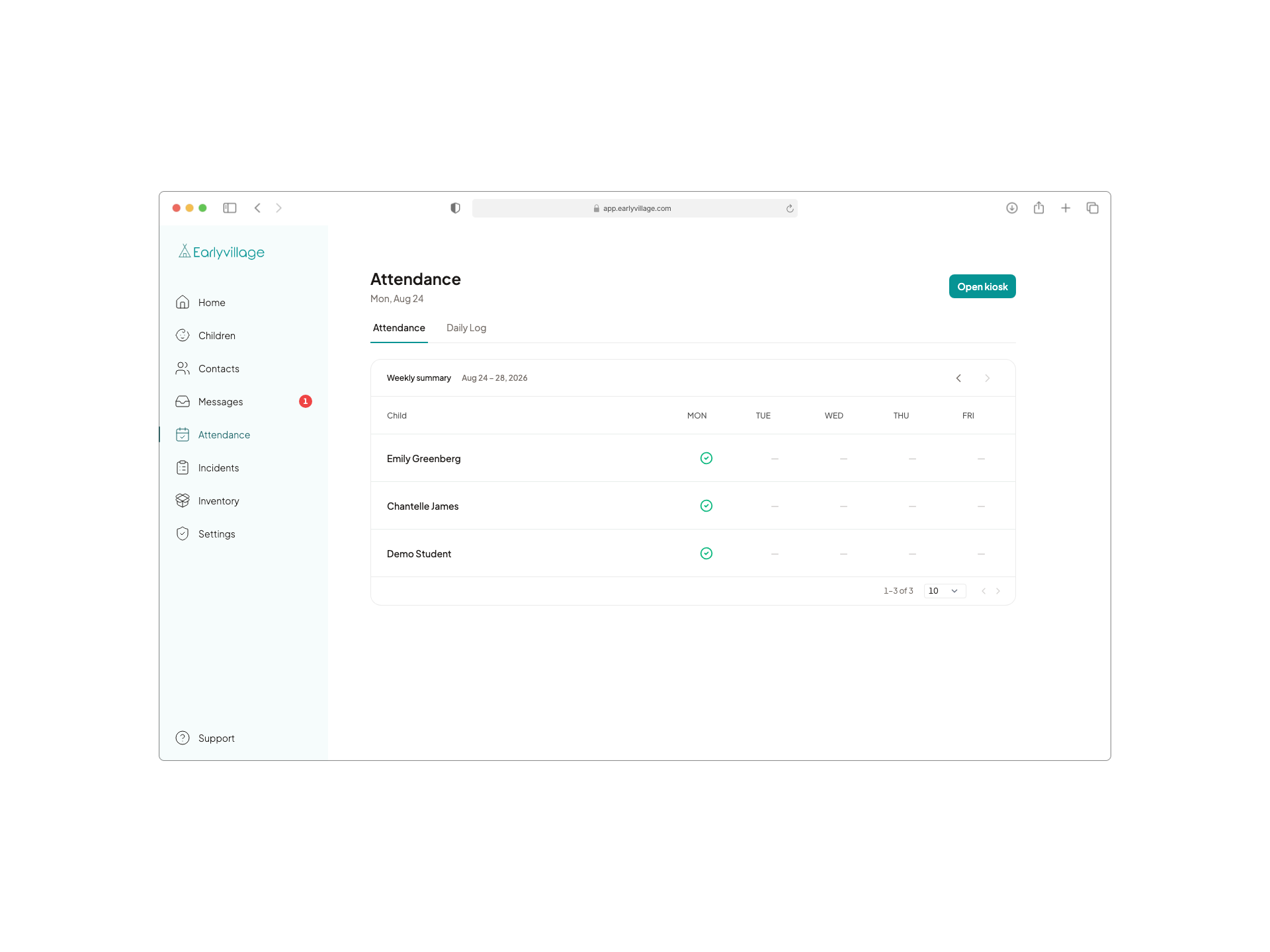Click Chantelle James's Monday check mark
The width and height of the screenshot is (1270, 952).
(706, 506)
